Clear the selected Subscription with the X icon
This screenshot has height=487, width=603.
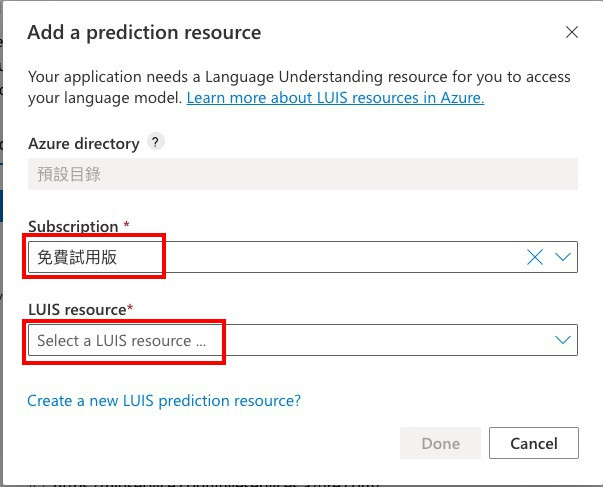(x=535, y=257)
